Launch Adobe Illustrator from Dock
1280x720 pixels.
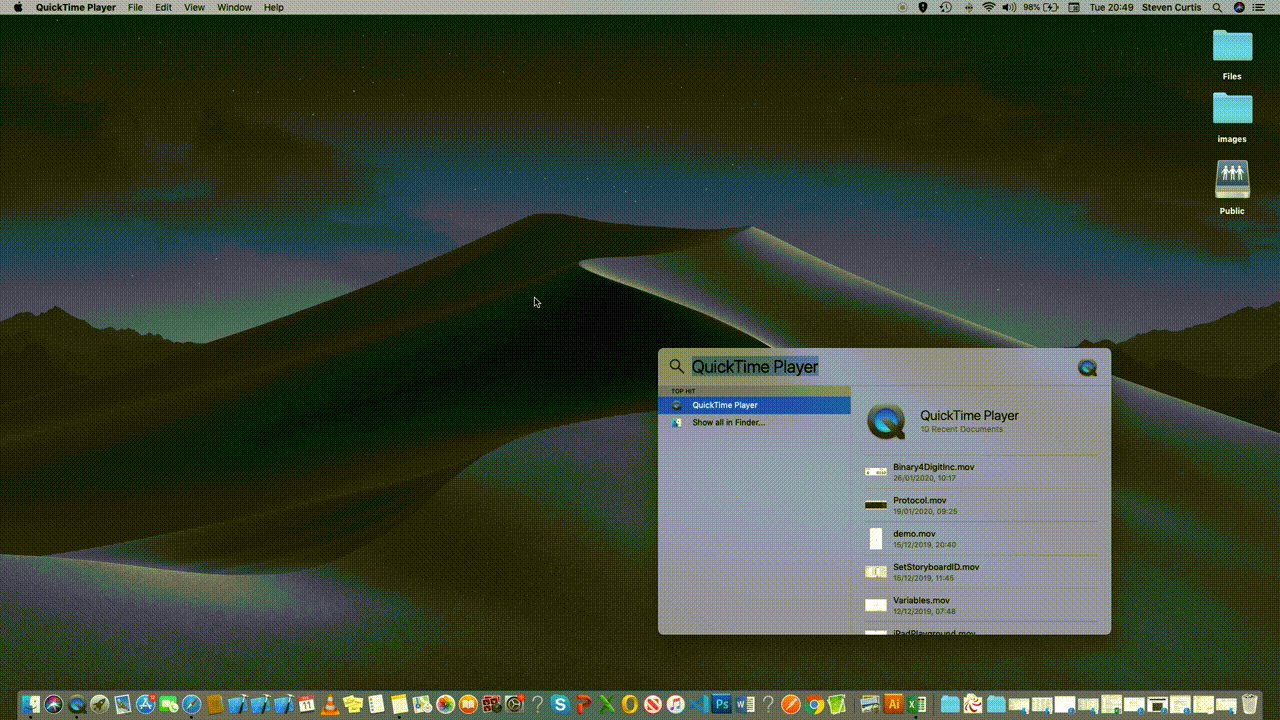point(895,704)
